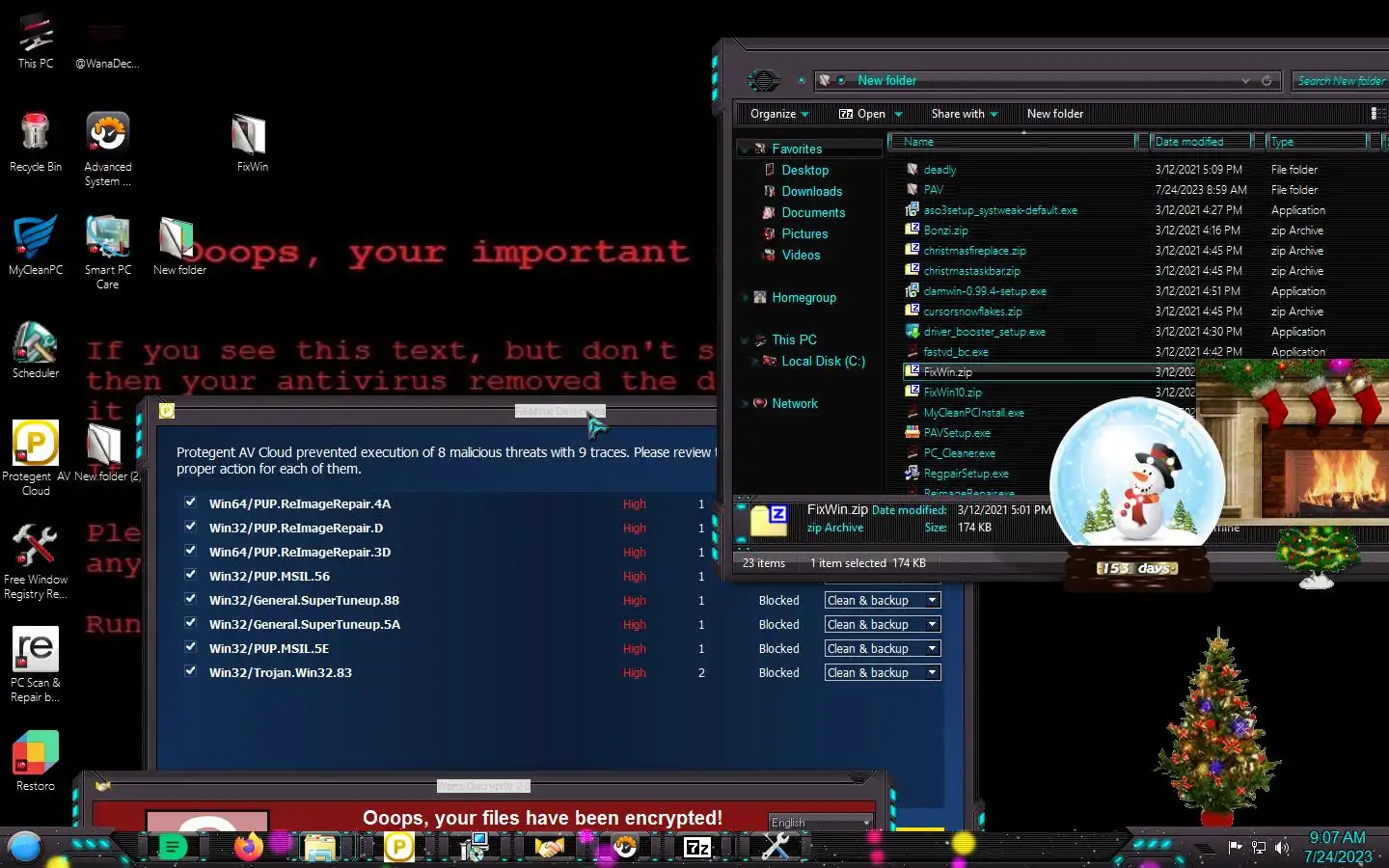Click the network tray icon
1389x868 pixels.
(x=1259, y=848)
